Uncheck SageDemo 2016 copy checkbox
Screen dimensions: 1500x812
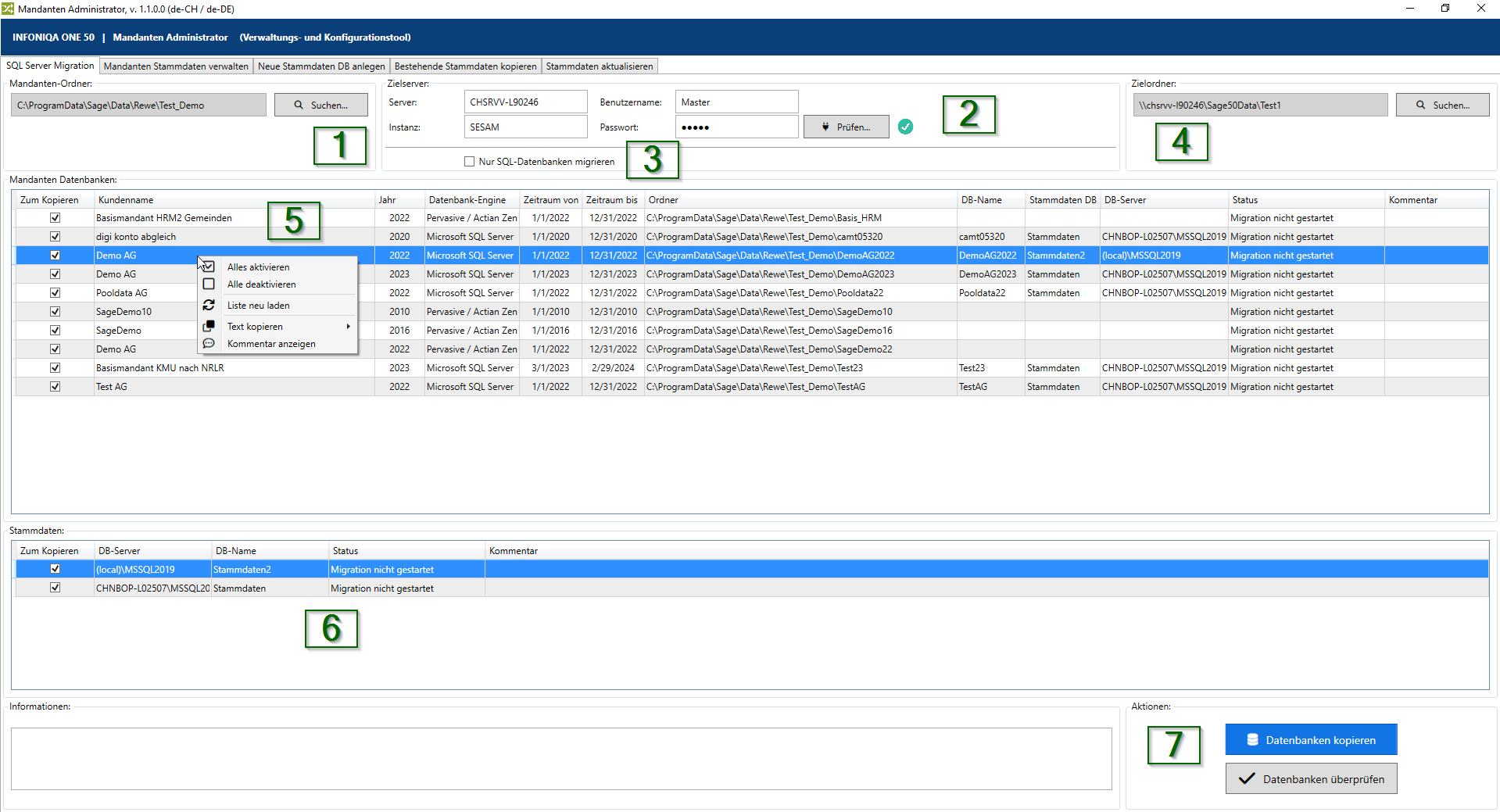(55, 331)
